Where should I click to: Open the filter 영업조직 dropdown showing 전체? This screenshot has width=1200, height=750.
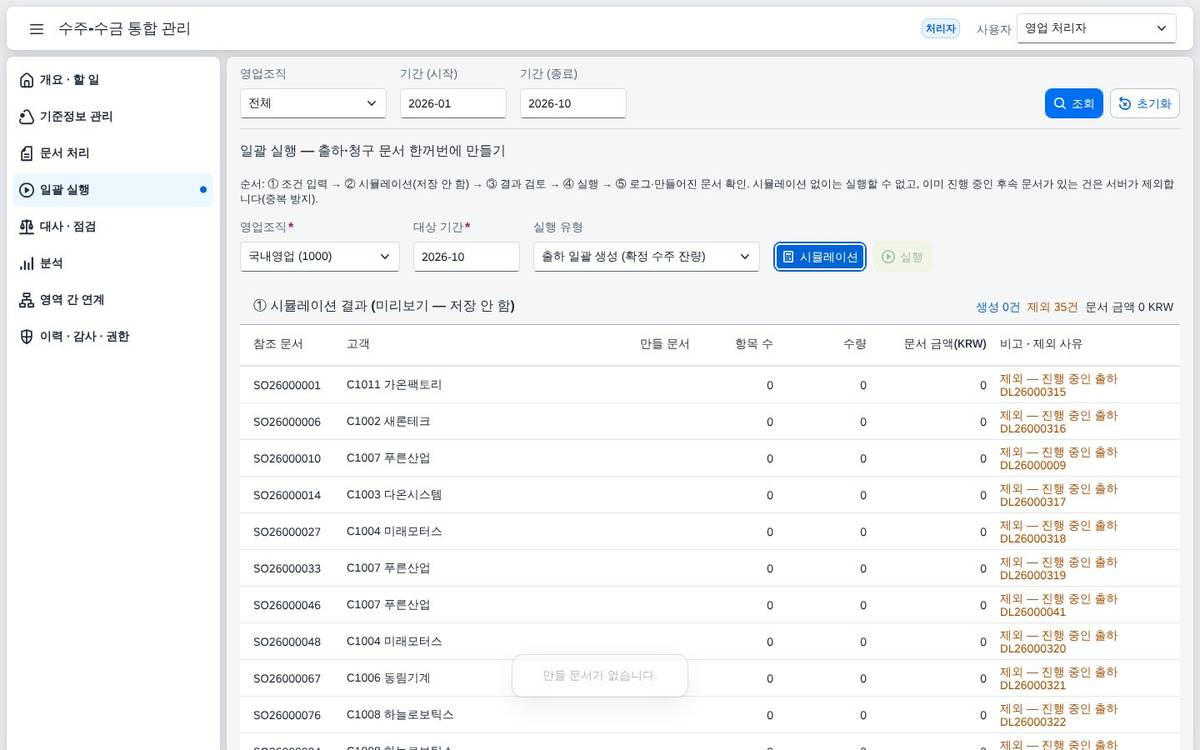(313, 103)
